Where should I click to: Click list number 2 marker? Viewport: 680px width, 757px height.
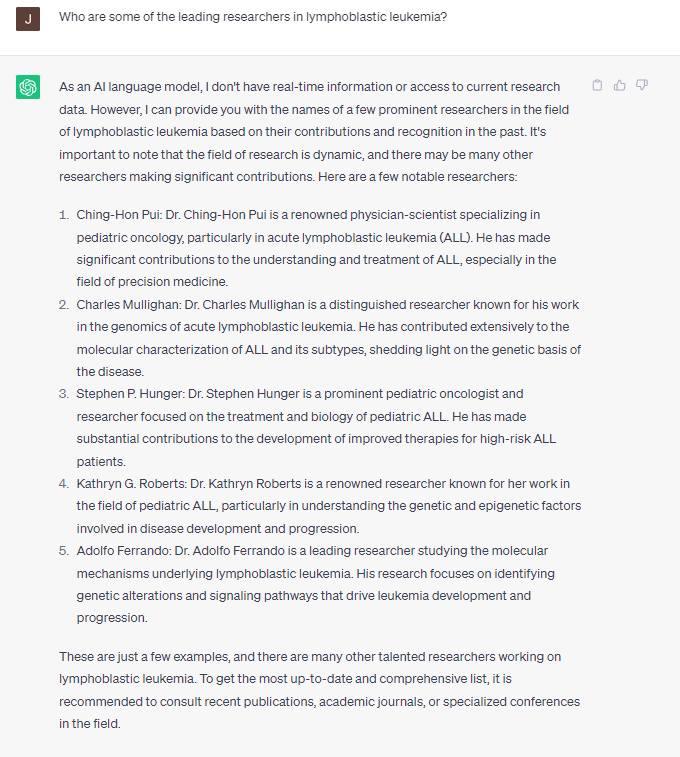(64, 305)
